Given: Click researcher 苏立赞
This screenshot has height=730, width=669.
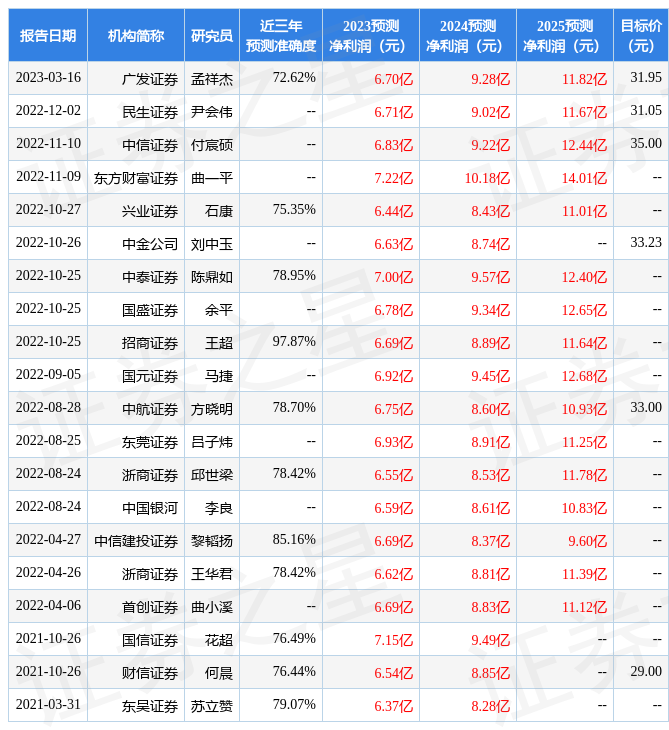Looking at the screenshot, I should (212, 707).
